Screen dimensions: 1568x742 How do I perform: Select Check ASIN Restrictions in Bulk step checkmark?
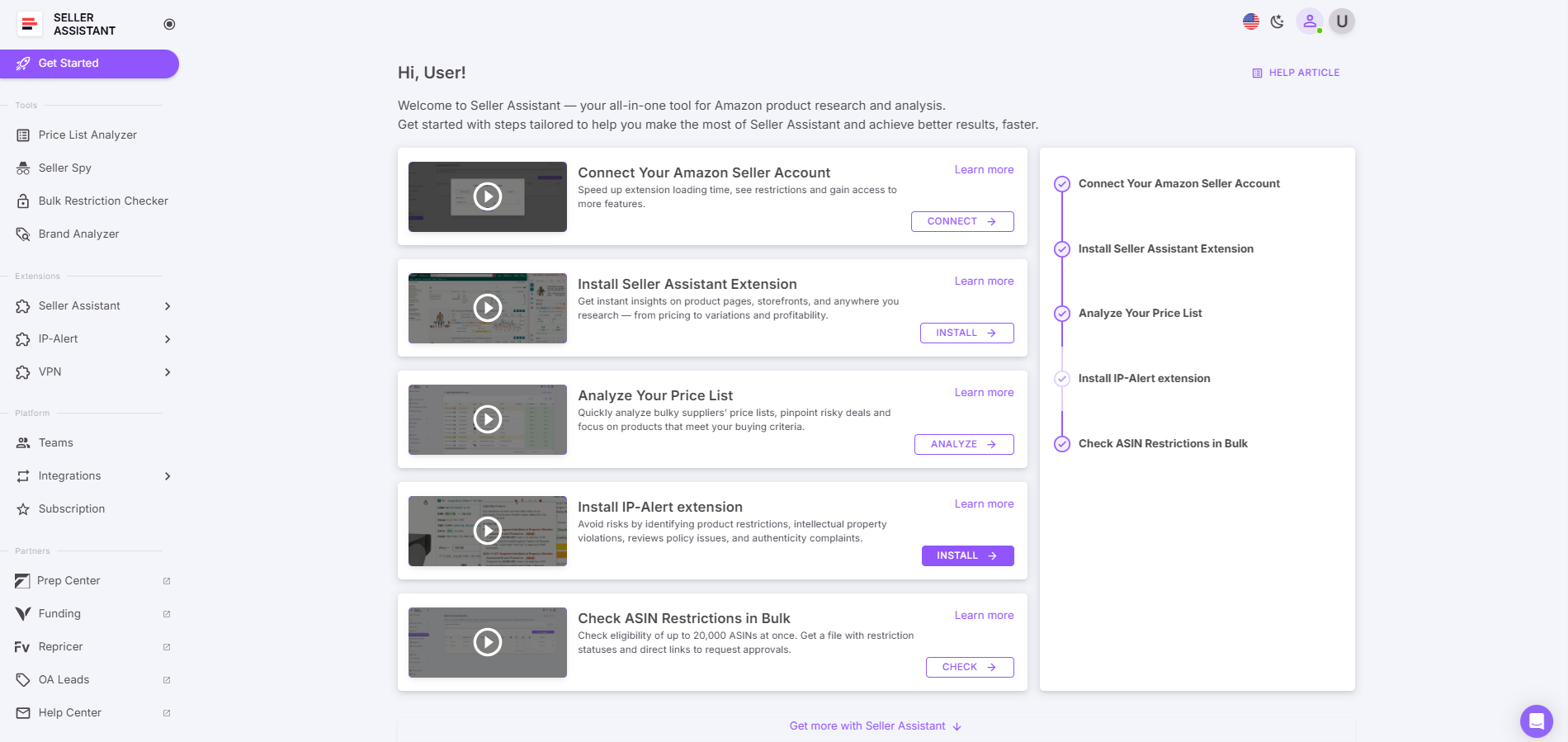tap(1062, 444)
